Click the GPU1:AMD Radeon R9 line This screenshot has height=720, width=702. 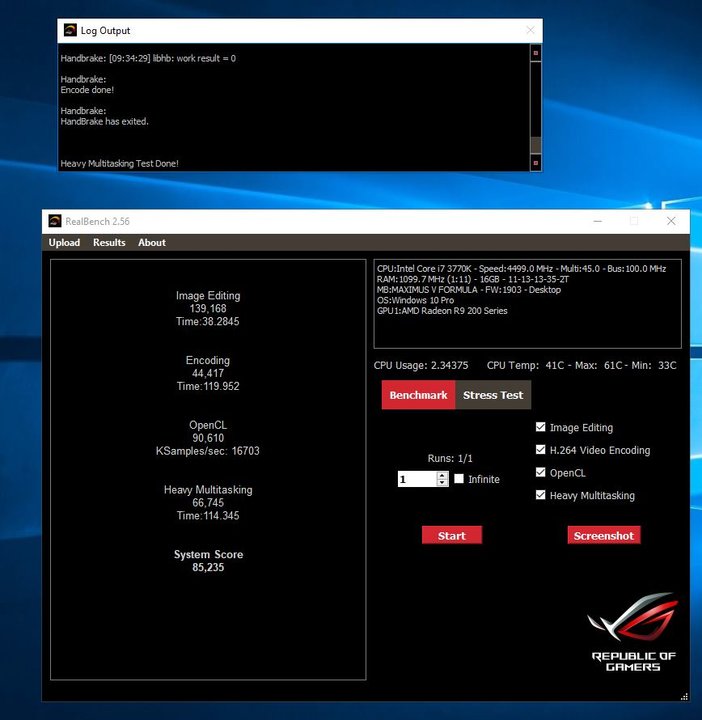[x=442, y=311]
